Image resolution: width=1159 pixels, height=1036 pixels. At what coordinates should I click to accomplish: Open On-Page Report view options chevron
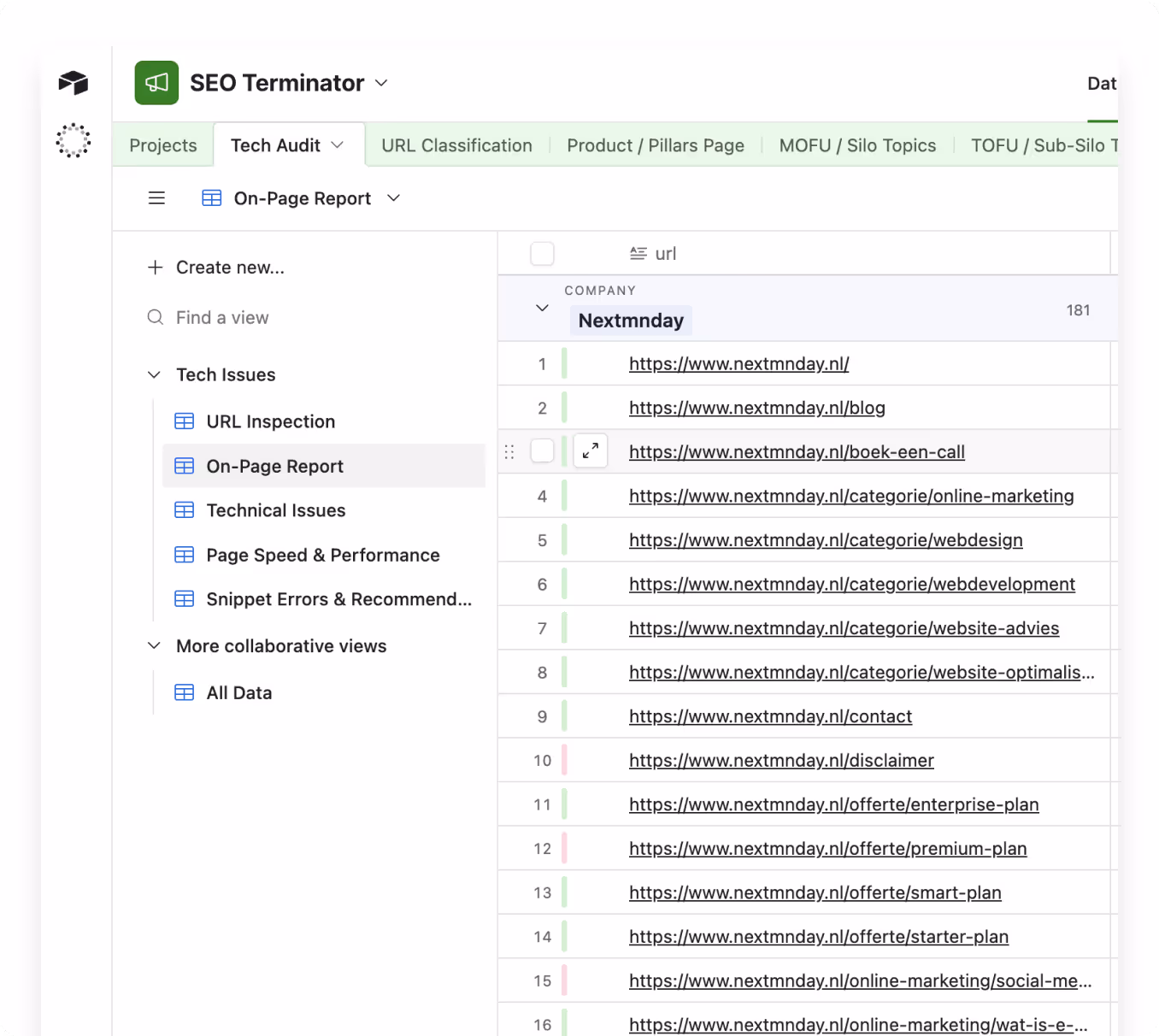[x=394, y=198]
